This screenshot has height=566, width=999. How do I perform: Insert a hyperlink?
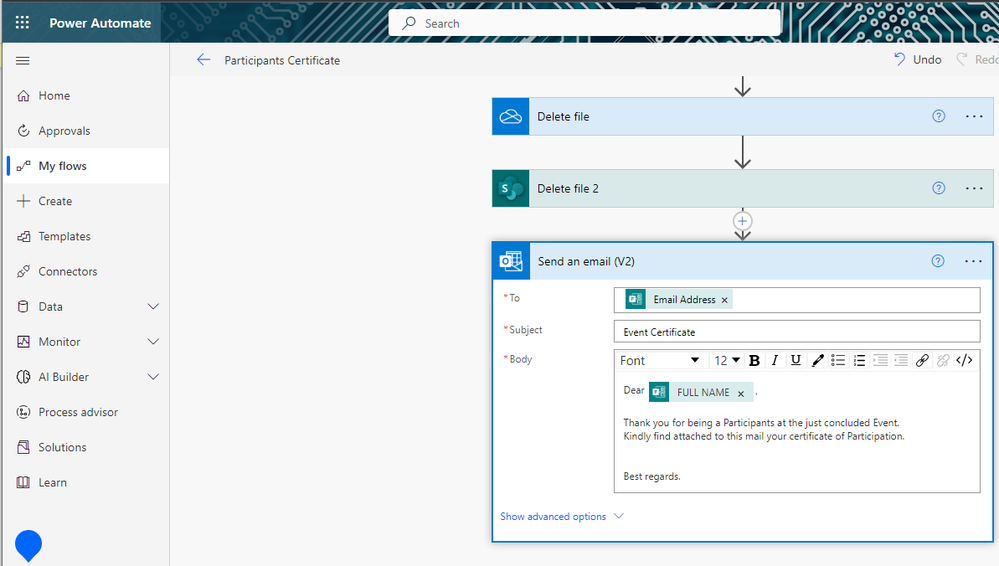[x=922, y=361]
